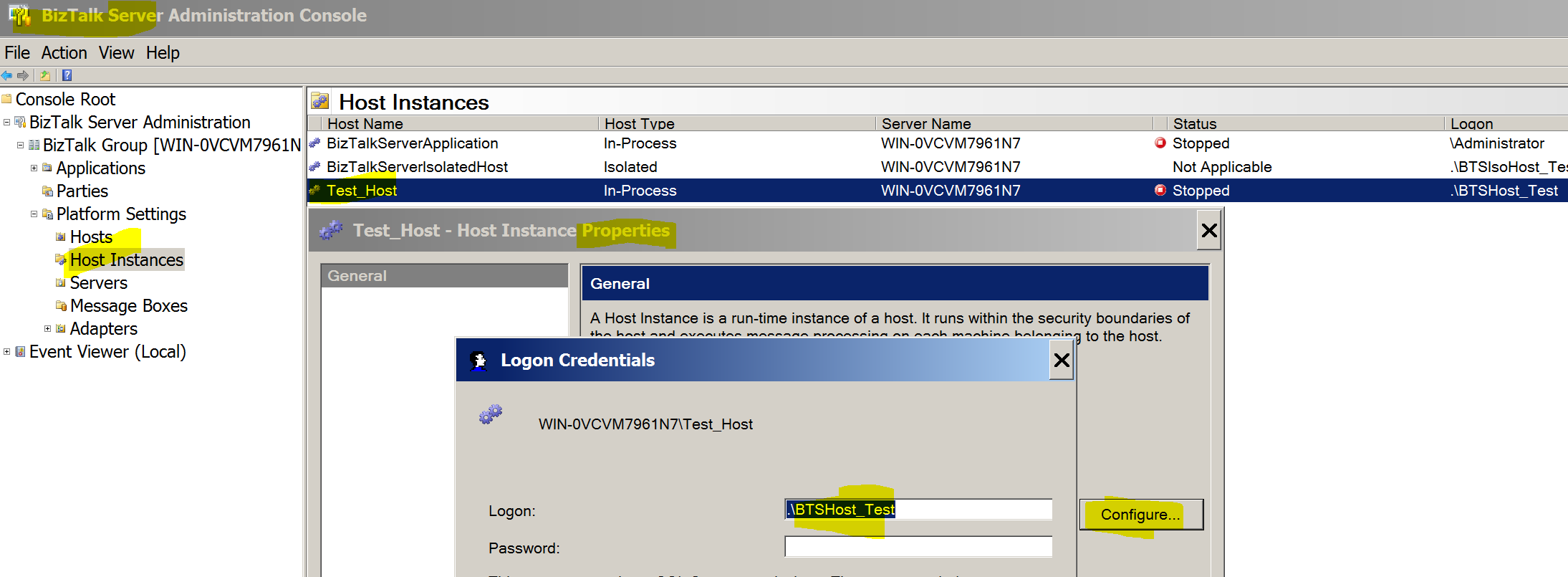Click the Servers node icon
Image resolution: width=1568 pixels, height=577 pixels.
pyautogui.click(x=61, y=282)
